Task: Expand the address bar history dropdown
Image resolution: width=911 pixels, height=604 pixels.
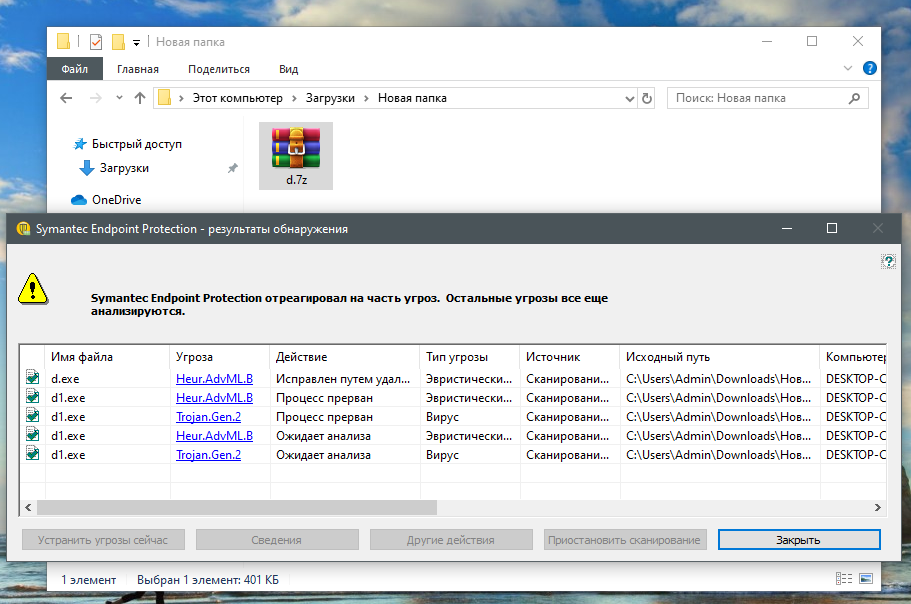Action: [629, 99]
